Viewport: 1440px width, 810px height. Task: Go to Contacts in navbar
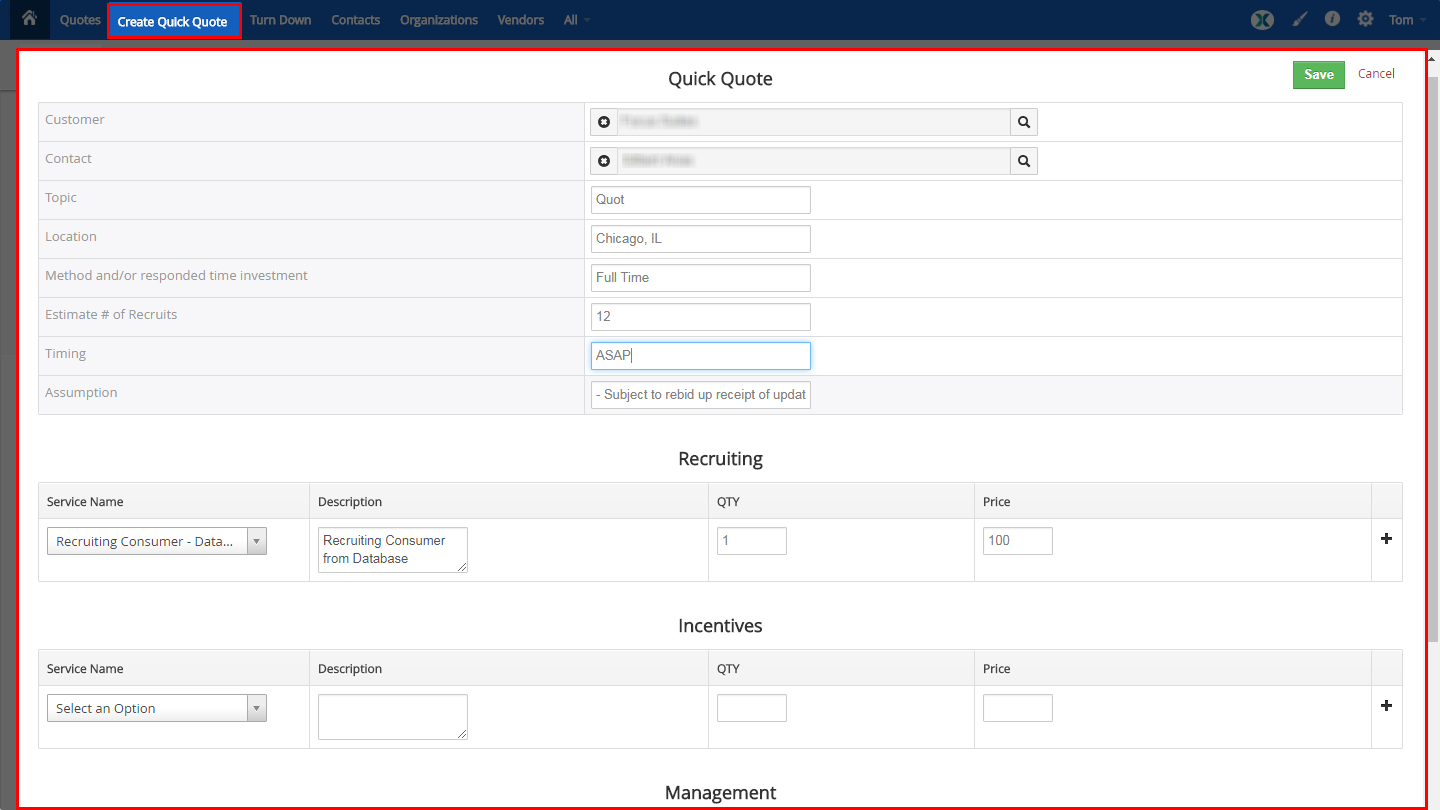355,20
